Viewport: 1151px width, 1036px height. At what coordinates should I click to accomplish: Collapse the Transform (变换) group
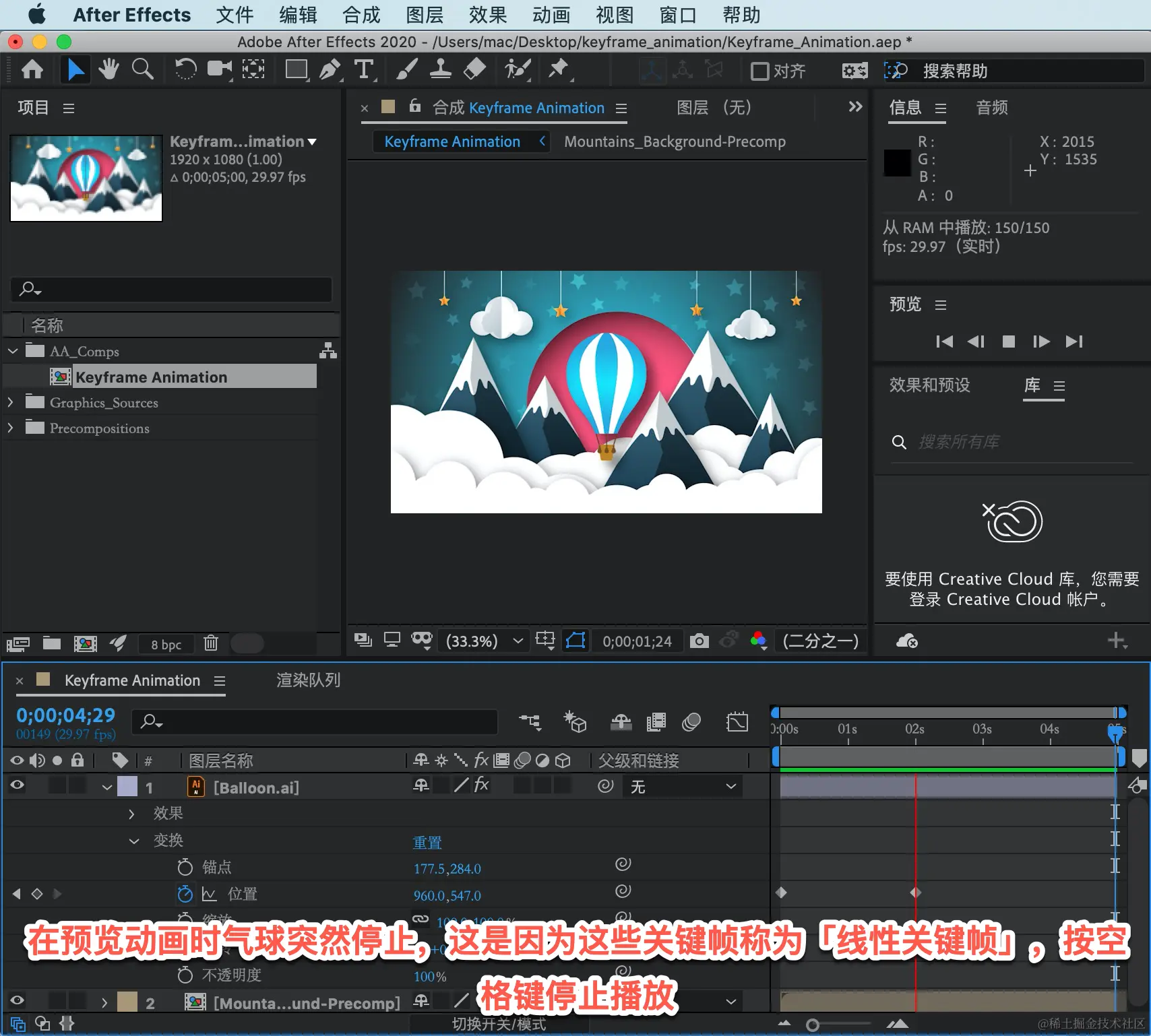coord(134,841)
